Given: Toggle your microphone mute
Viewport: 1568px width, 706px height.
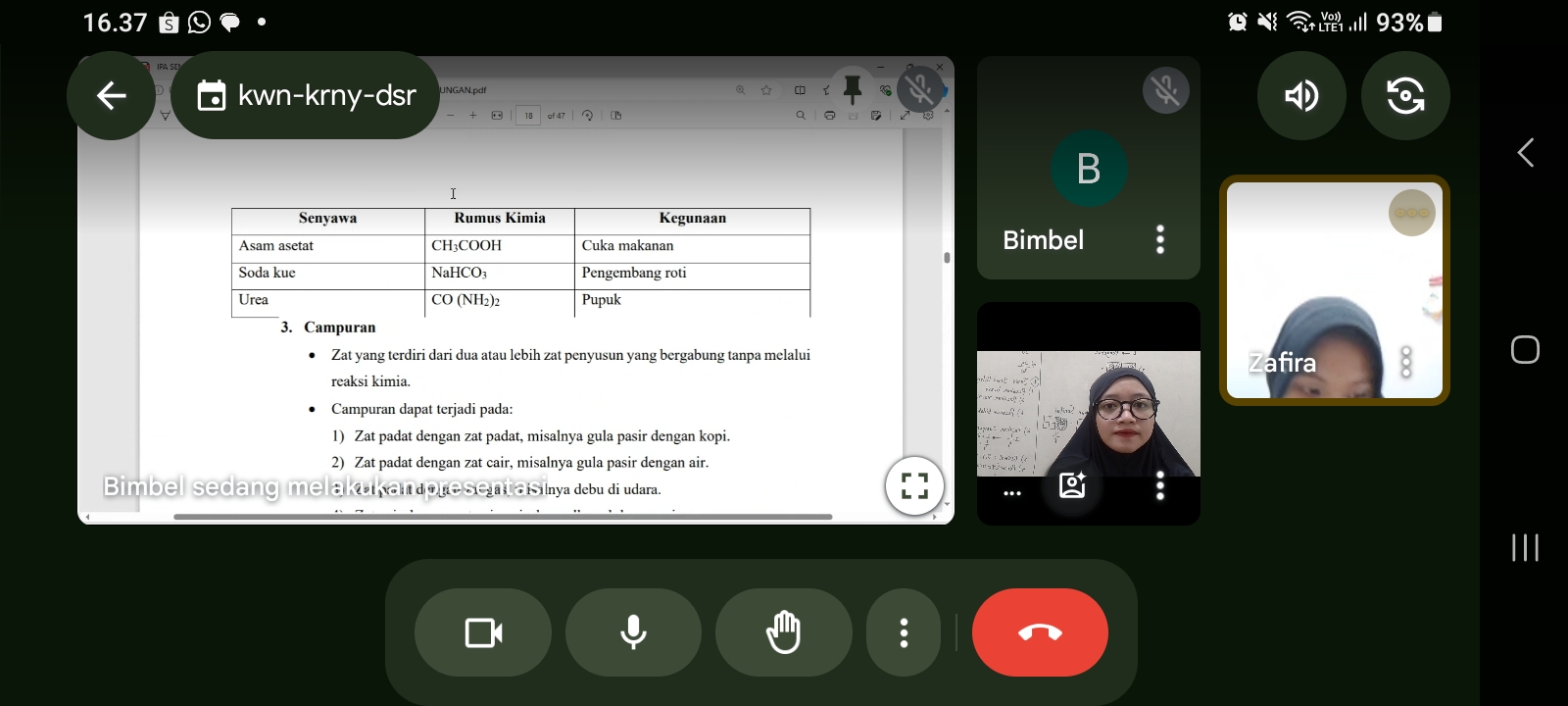Looking at the screenshot, I should click(x=633, y=632).
